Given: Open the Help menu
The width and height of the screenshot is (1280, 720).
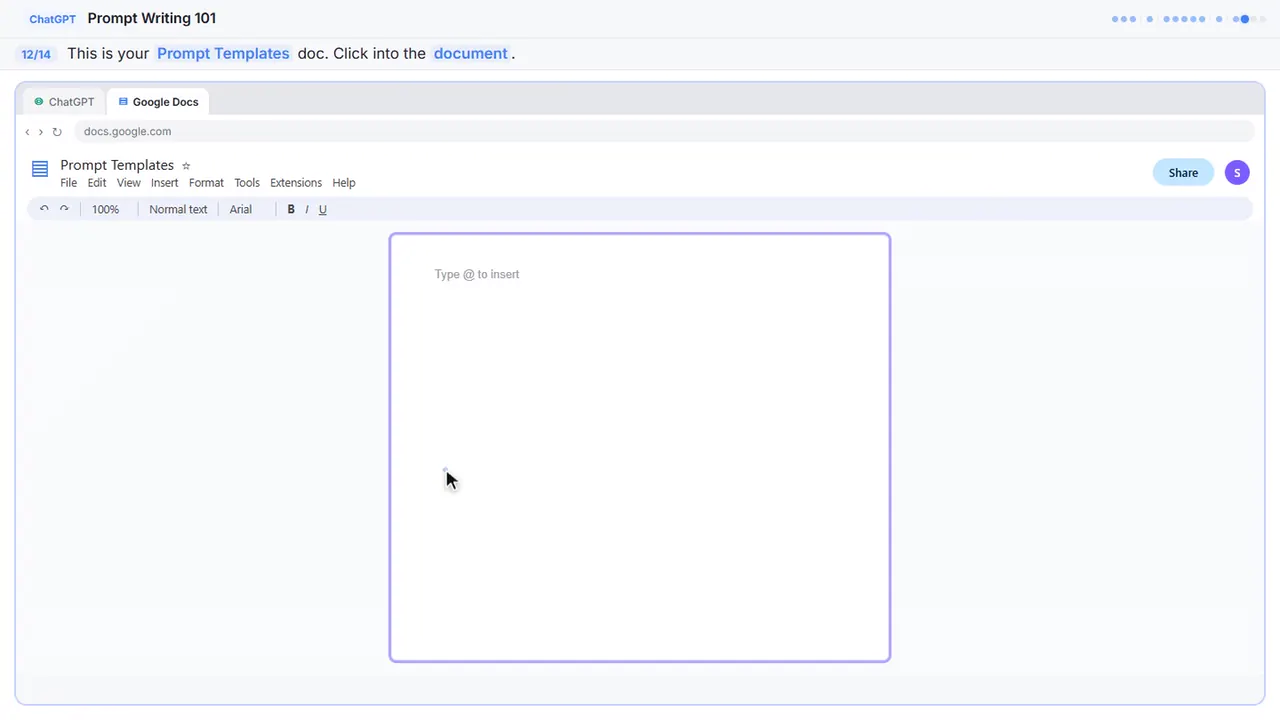Looking at the screenshot, I should [344, 183].
